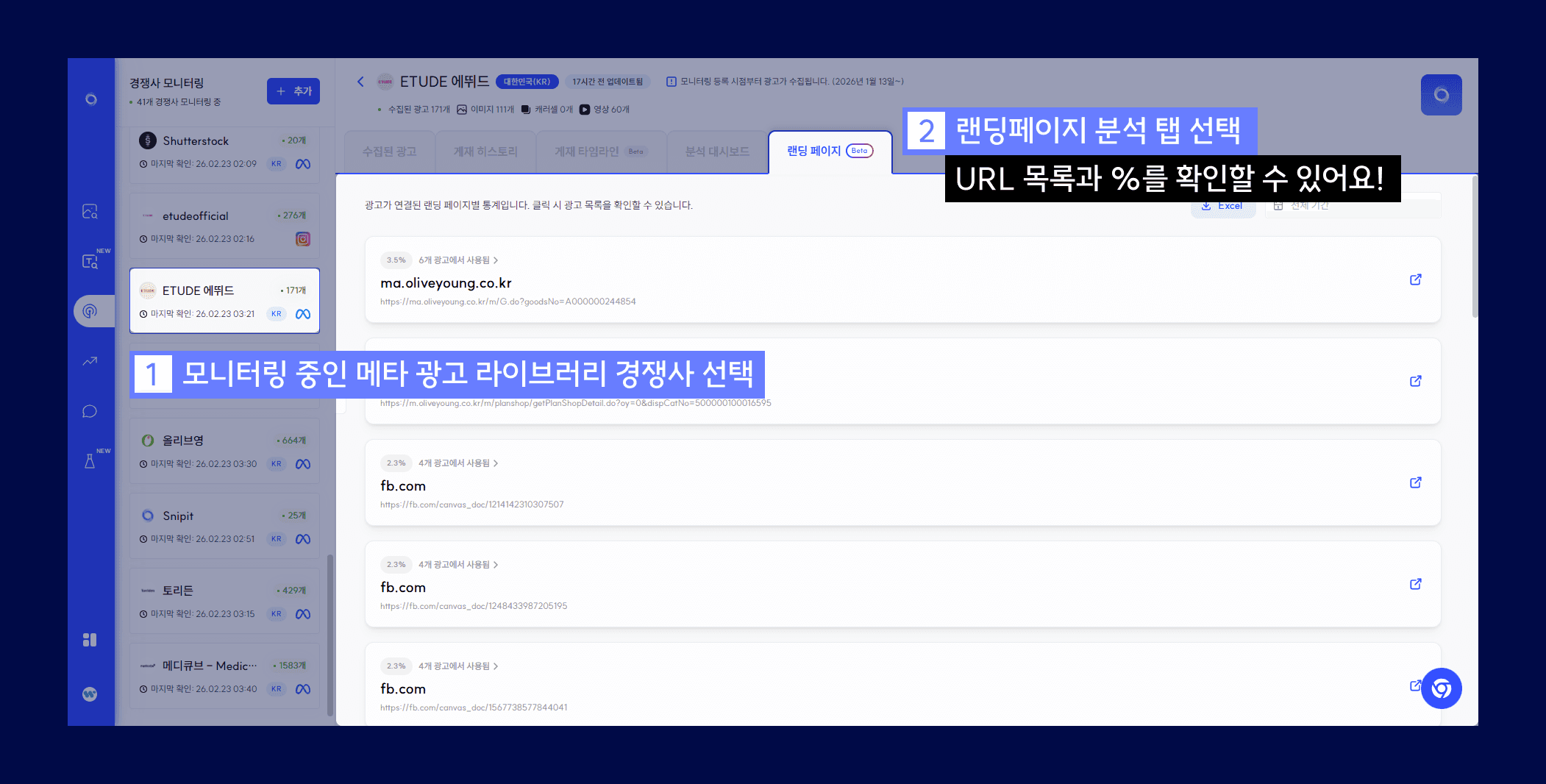Select the 올리브영 competitor card
1546x784 pixels.
[x=224, y=451]
